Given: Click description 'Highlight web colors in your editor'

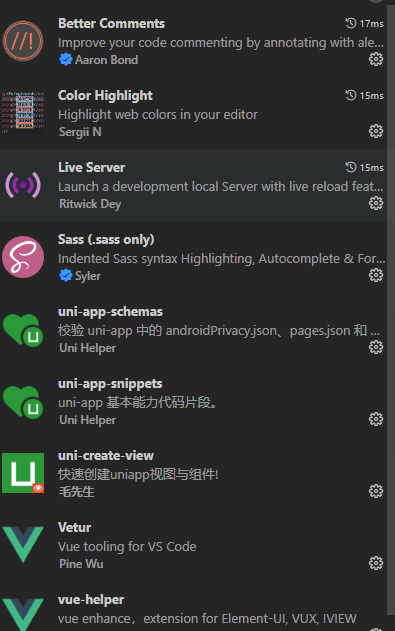Looking at the screenshot, I should coord(158,115).
